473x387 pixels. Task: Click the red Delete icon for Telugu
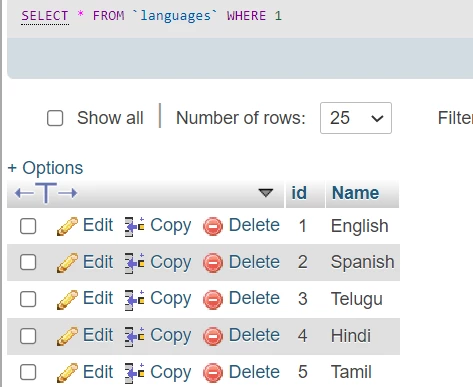click(x=213, y=299)
